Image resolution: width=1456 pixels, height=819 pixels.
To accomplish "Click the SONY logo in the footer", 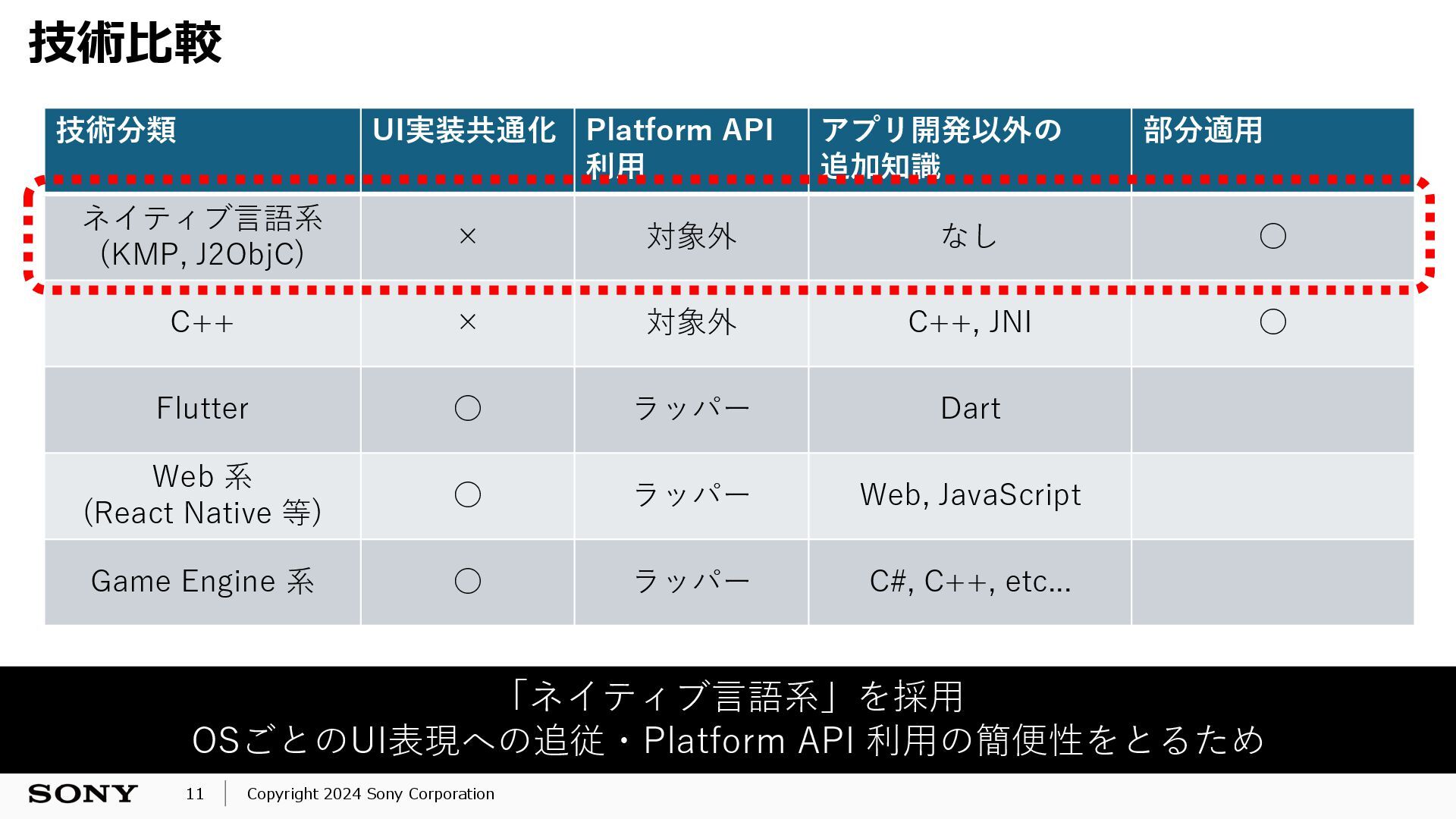I will tap(83, 794).
